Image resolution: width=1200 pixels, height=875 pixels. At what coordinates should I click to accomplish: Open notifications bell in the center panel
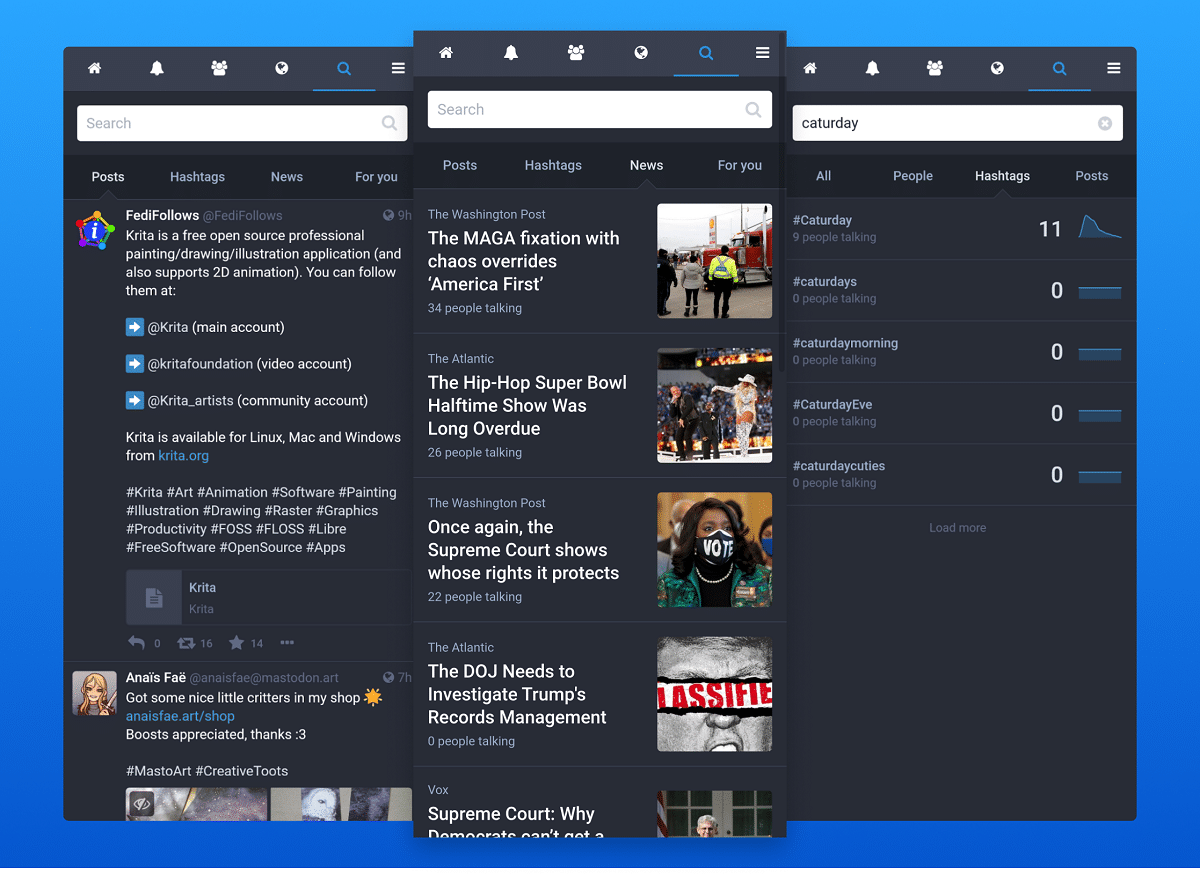pos(511,53)
